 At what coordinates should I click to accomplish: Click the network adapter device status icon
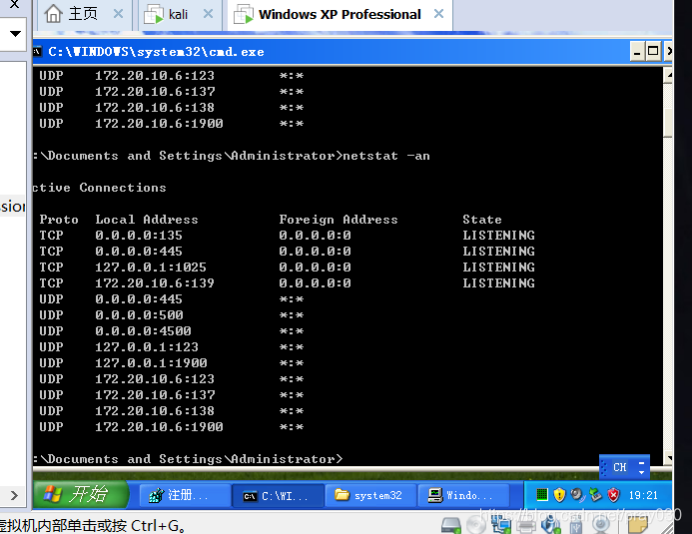pos(501,525)
